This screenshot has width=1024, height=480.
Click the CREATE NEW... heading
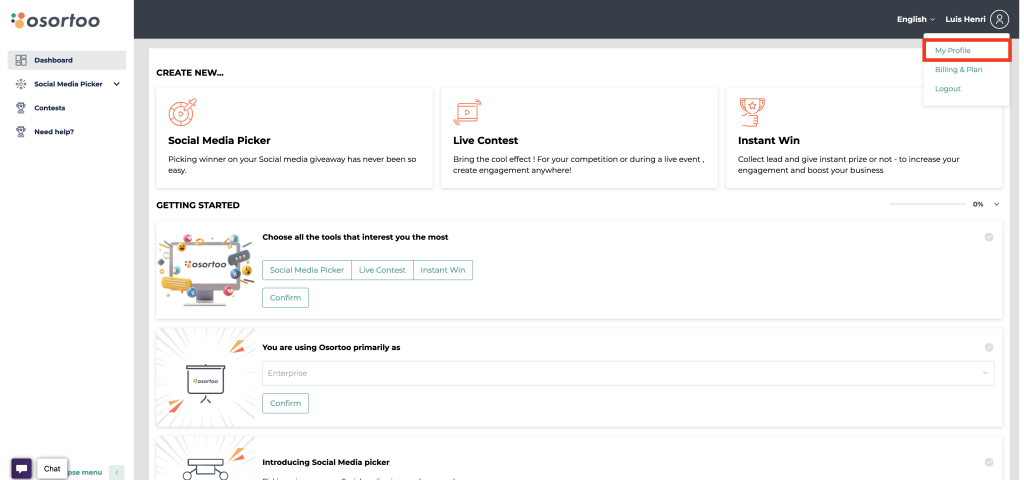[x=190, y=73]
